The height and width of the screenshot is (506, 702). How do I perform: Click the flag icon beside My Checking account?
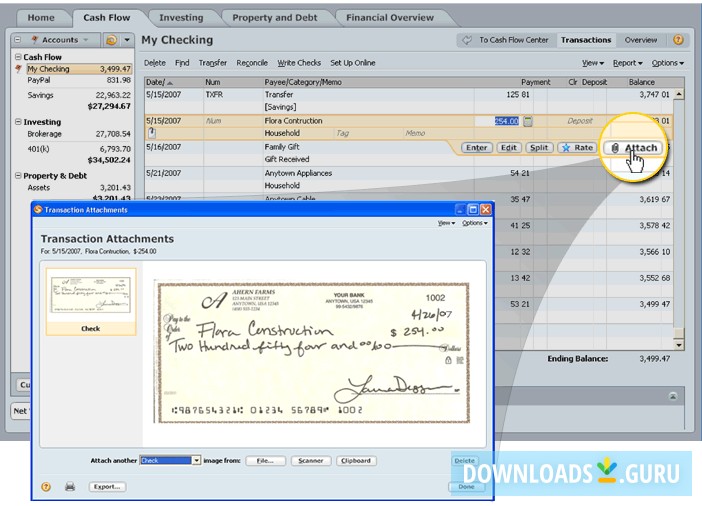18,69
